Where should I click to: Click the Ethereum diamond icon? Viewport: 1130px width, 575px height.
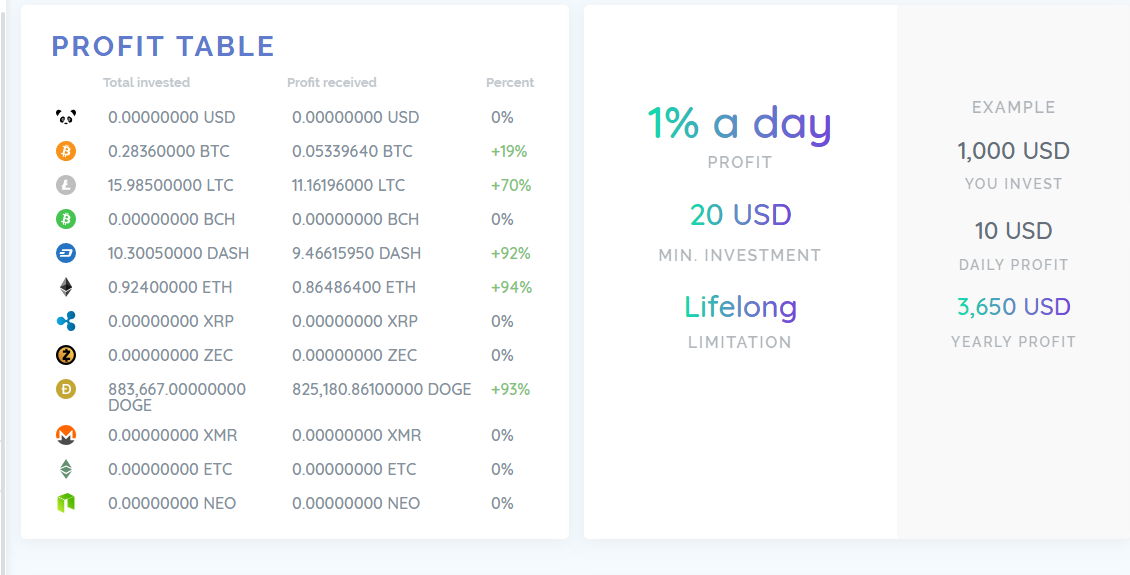point(66,287)
